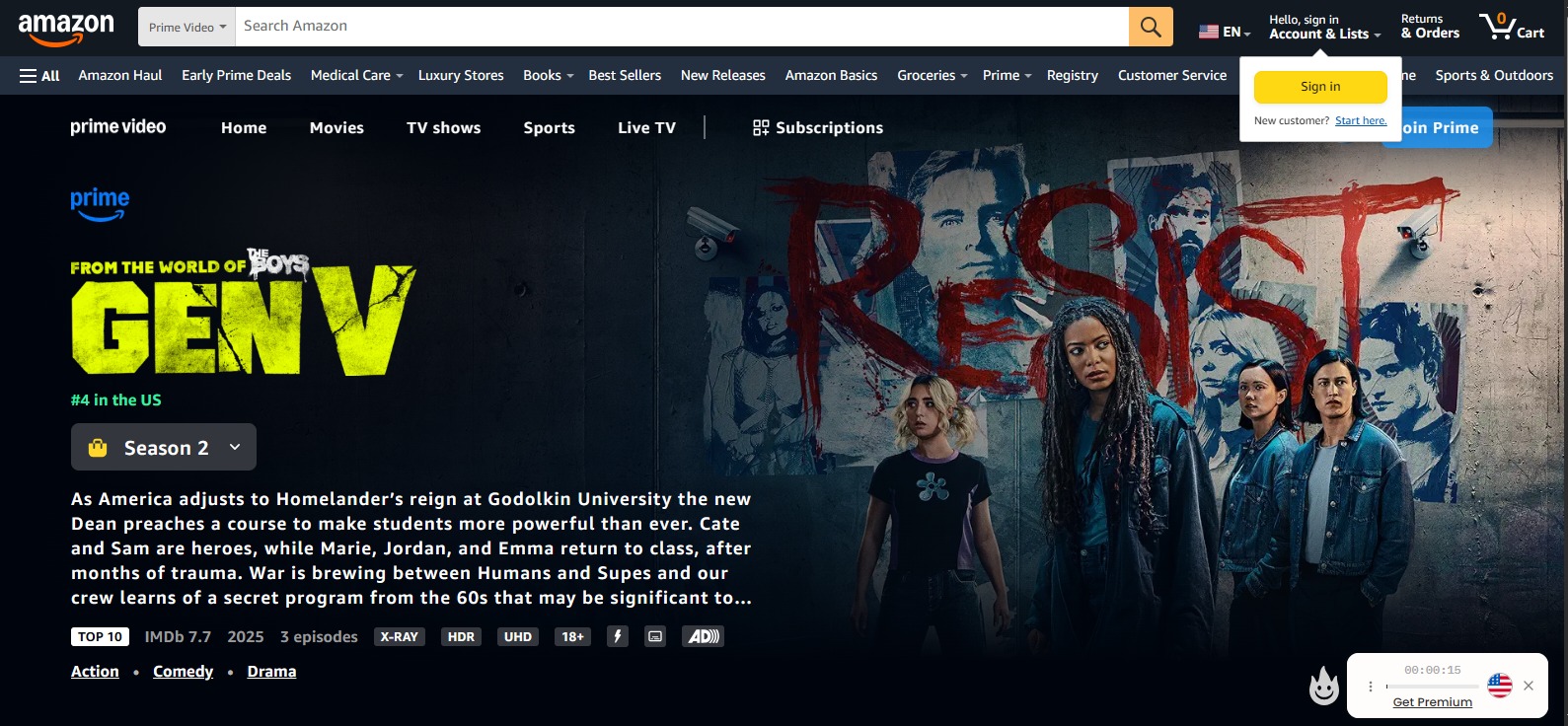Screen dimensions: 1568x726
Task: Open Customer Service
Action: [1172, 75]
